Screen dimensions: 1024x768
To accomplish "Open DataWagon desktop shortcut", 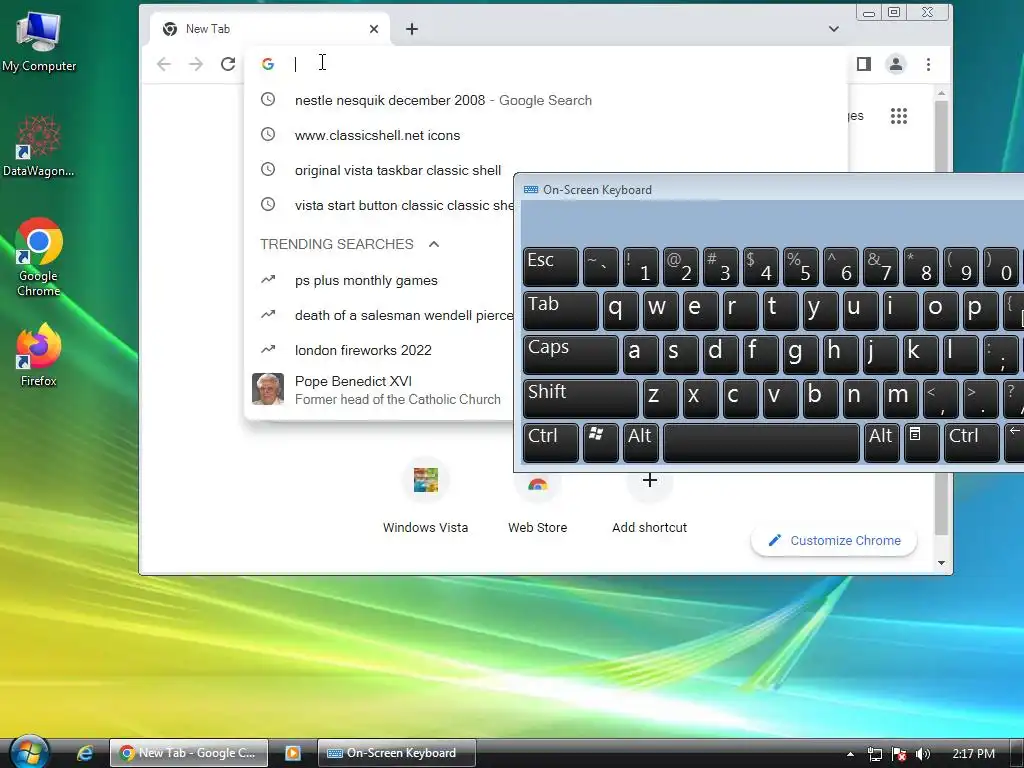I will pyautogui.click(x=39, y=145).
